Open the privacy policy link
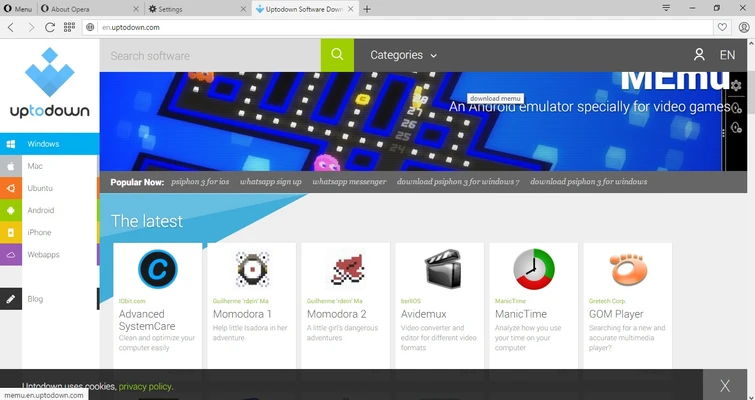Screen dimensions: 755x400 [x=145, y=387]
